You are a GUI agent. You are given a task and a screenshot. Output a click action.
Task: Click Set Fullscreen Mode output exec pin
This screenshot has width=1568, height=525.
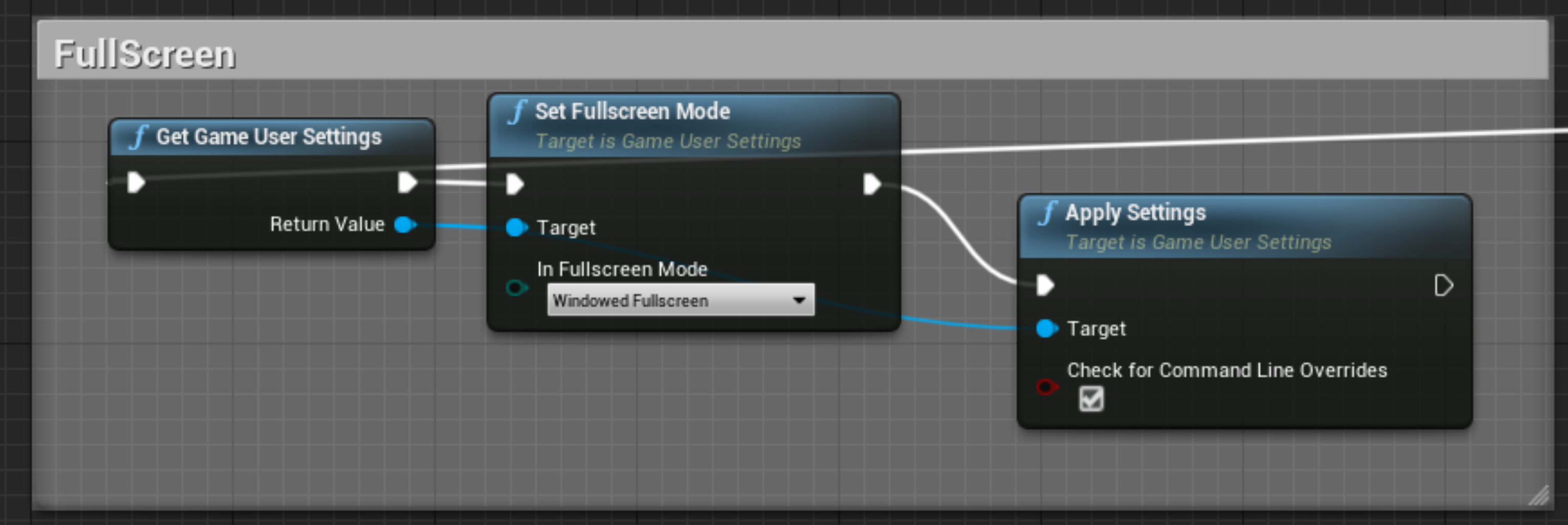(872, 184)
